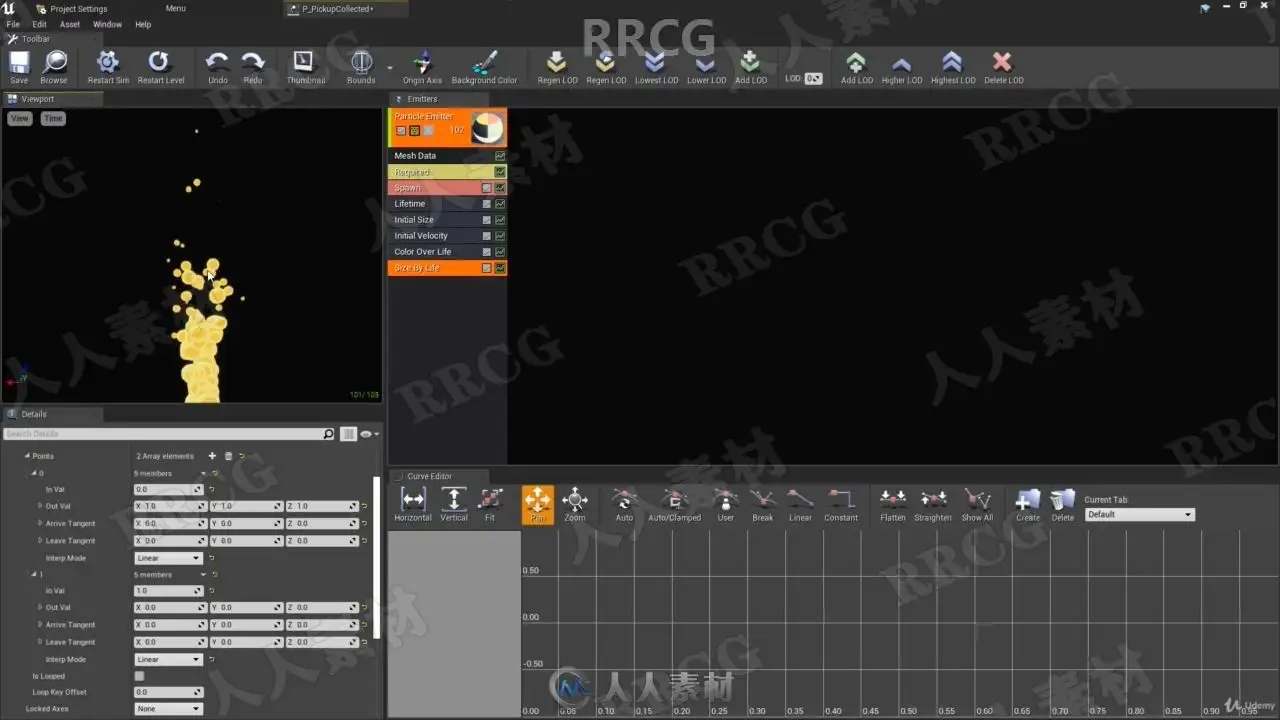The height and width of the screenshot is (720, 1280).
Task: Open Interp Mode dropdown for point 0
Action: pyautogui.click(x=168, y=558)
